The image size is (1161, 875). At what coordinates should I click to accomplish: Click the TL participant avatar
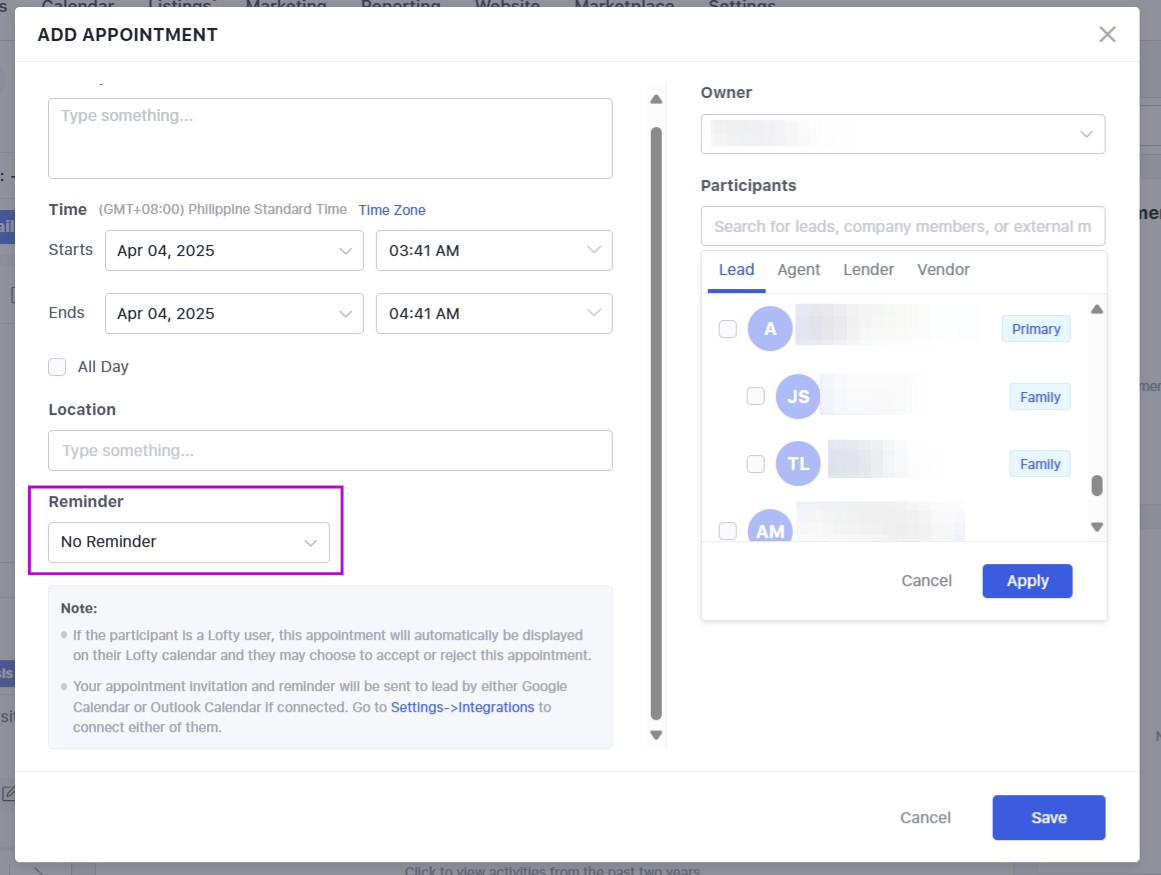[798, 464]
